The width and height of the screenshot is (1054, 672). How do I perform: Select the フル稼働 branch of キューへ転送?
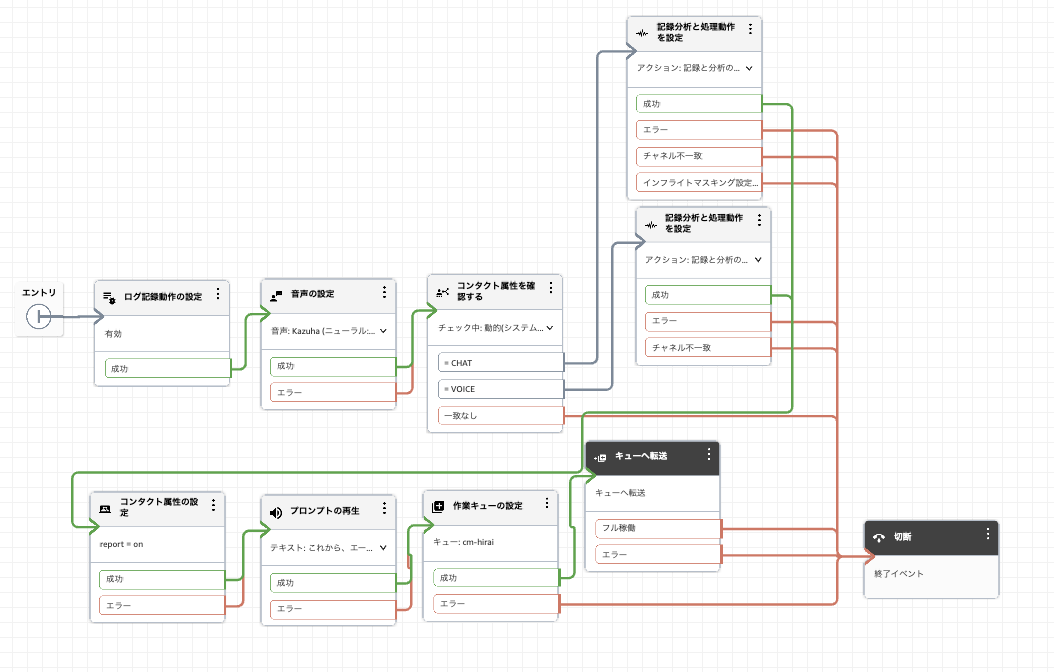pos(659,528)
